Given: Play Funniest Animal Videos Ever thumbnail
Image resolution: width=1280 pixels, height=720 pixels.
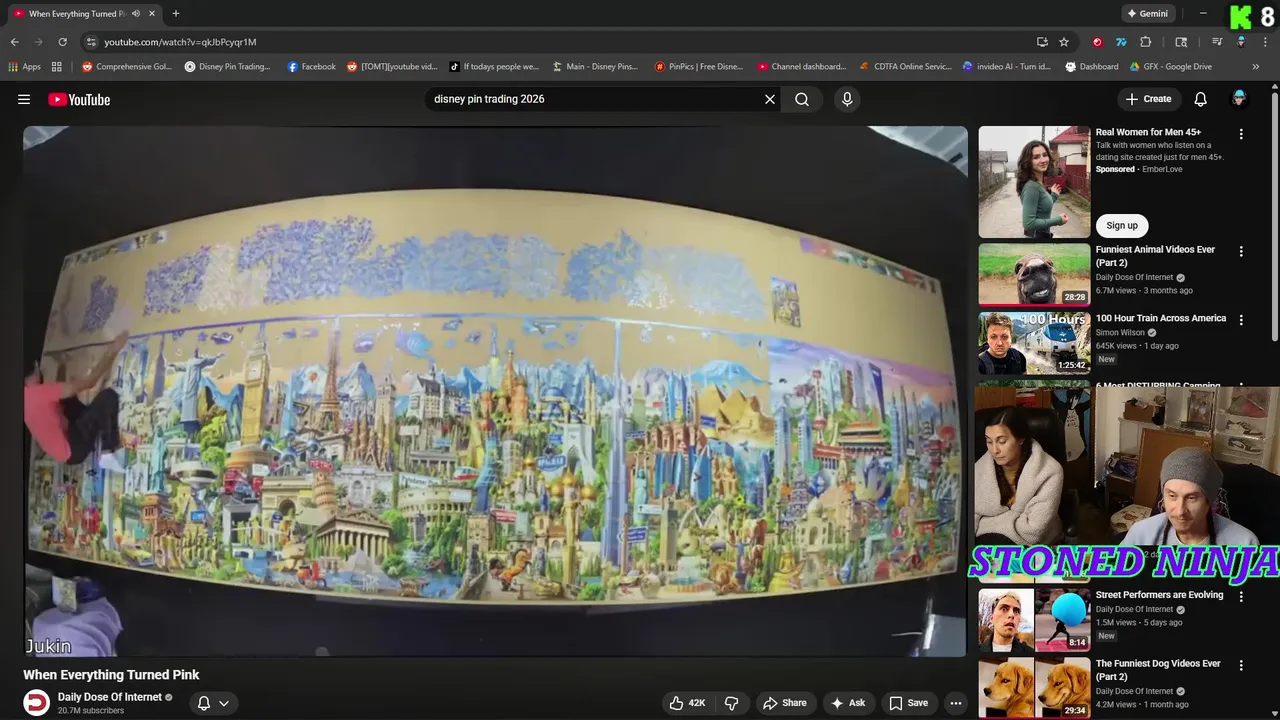Looking at the screenshot, I should point(1034,274).
